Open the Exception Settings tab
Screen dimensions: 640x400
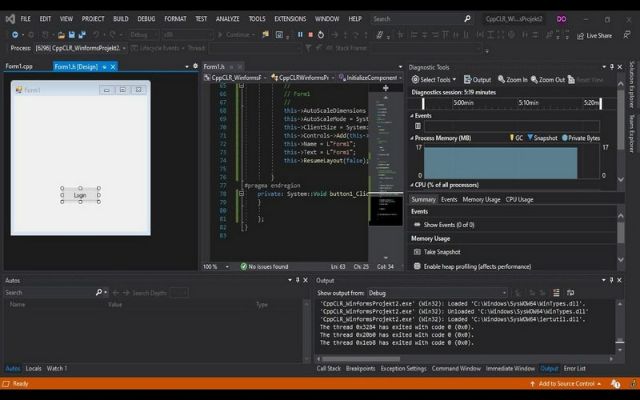pyautogui.click(x=403, y=369)
